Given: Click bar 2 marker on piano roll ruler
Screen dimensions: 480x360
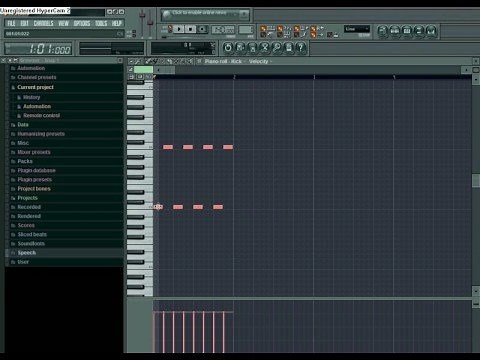Looking at the screenshot, I should pos(234,77).
